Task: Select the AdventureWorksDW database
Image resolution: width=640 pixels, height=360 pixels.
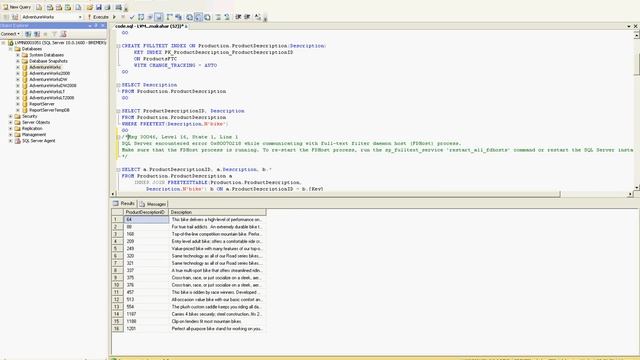Action: [x=48, y=80]
